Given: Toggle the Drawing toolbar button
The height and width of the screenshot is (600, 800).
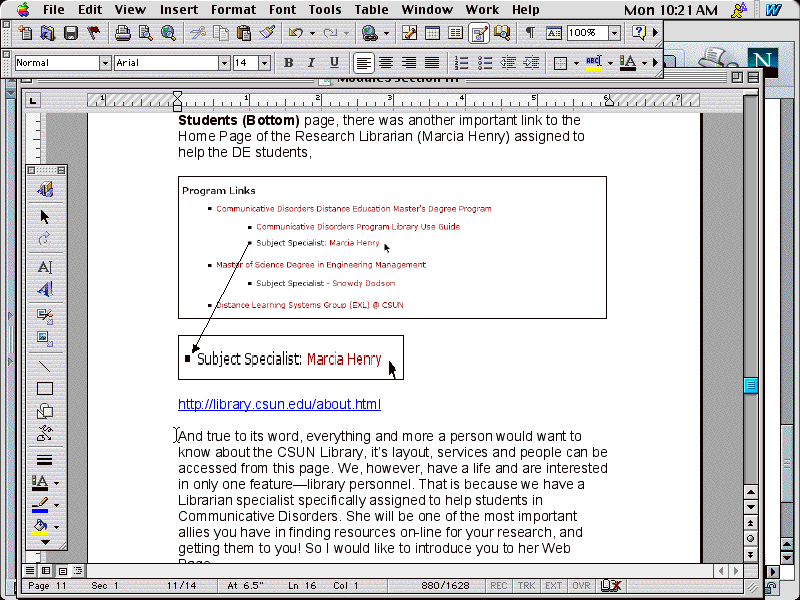Looking at the screenshot, I should [479, 33].
